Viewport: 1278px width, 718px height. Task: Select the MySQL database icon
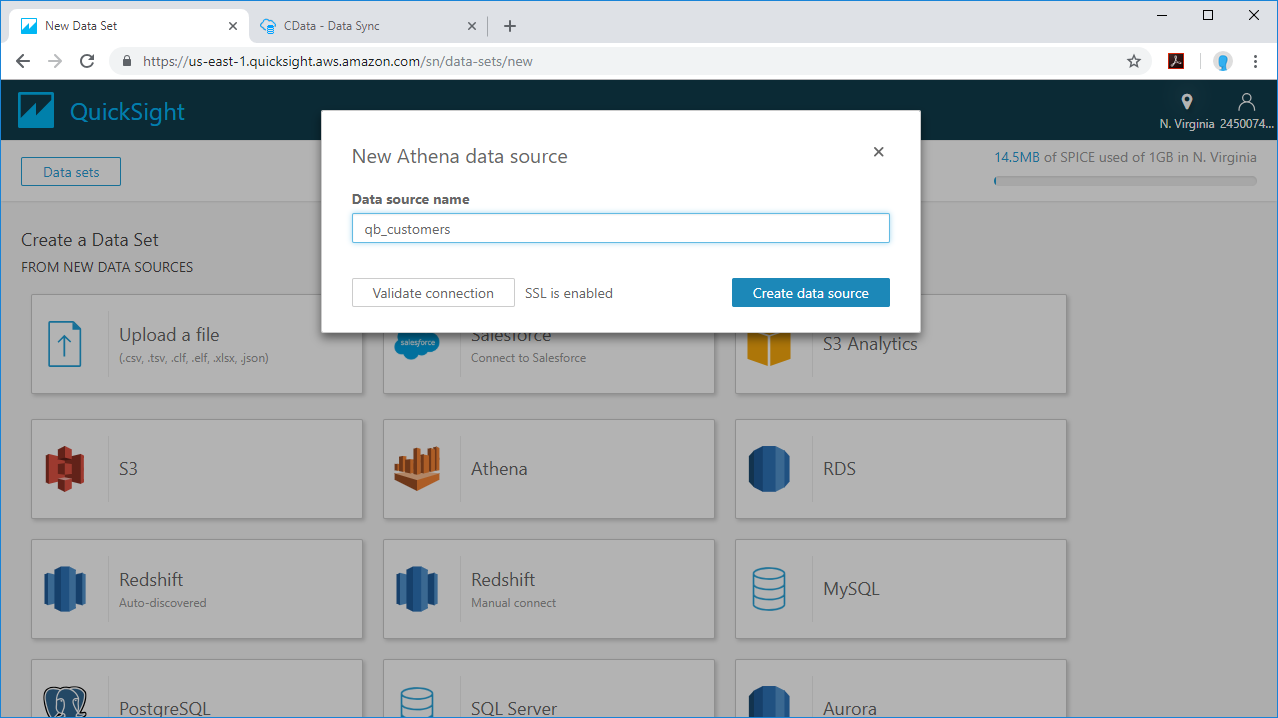(768, 589)
